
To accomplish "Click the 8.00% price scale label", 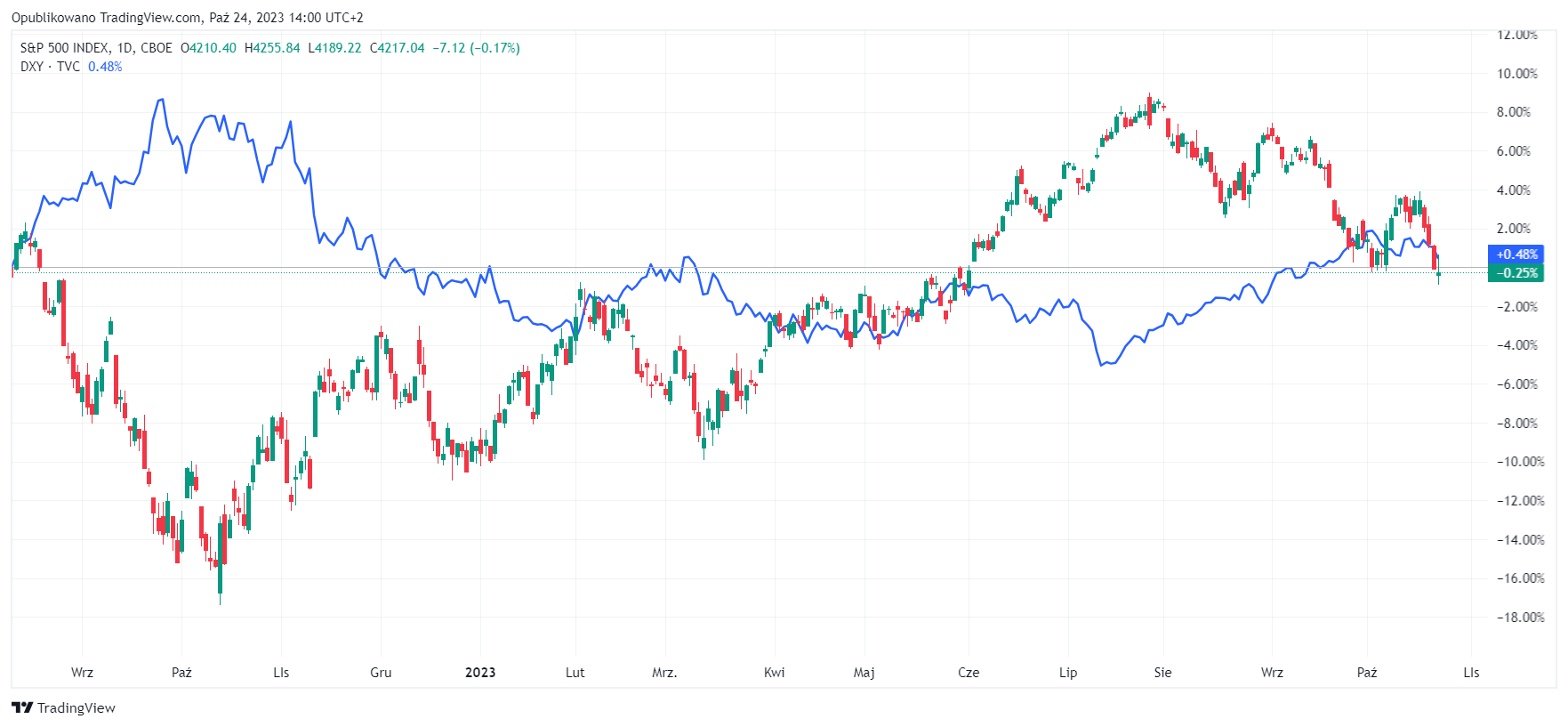I will (1514, 112).
